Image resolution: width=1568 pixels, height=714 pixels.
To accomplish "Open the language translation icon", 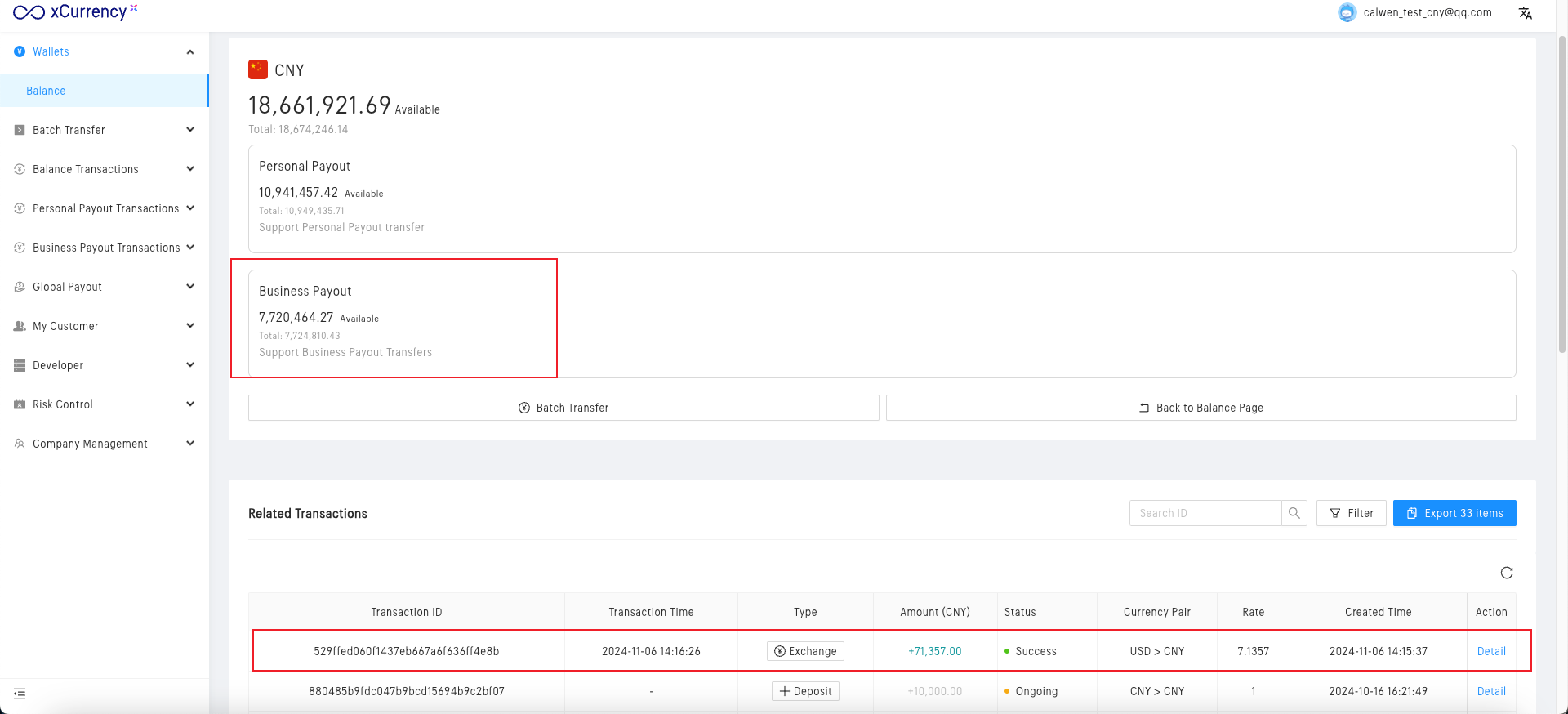I will pos(1525,13).
